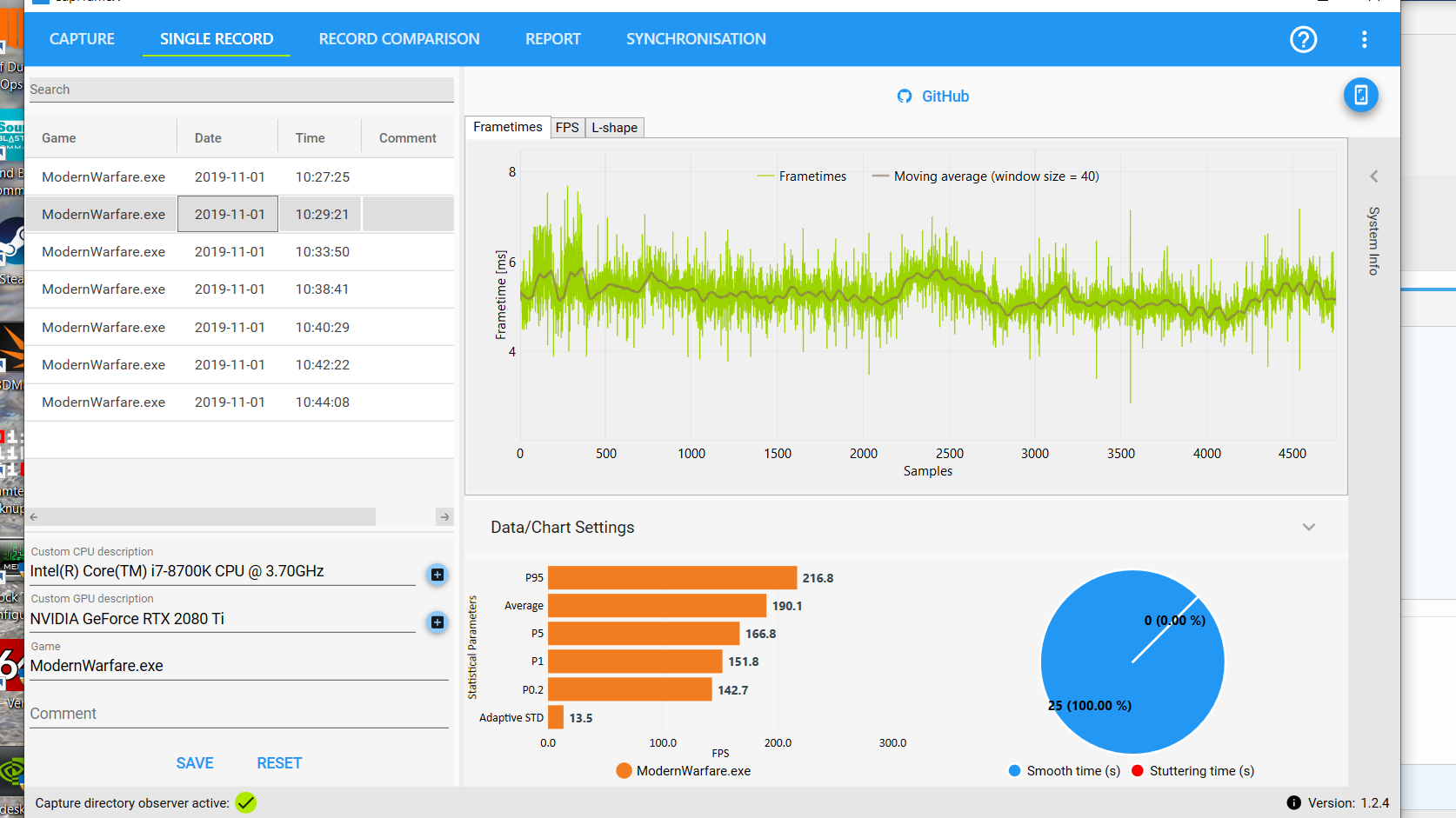Screen dimensions: 1456x818
Task: Click the record list scroll left arrow
Action: pyautogui.click(x=34, y=516)
